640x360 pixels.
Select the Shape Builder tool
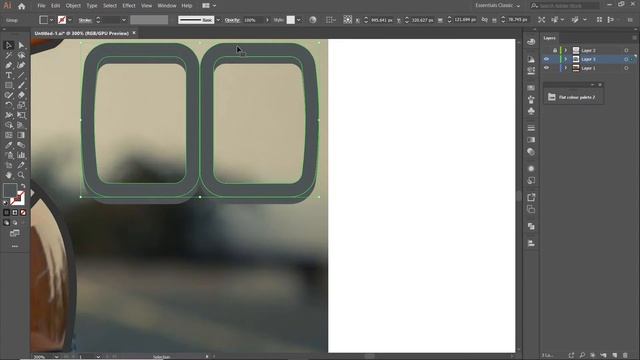pos(9,125)
